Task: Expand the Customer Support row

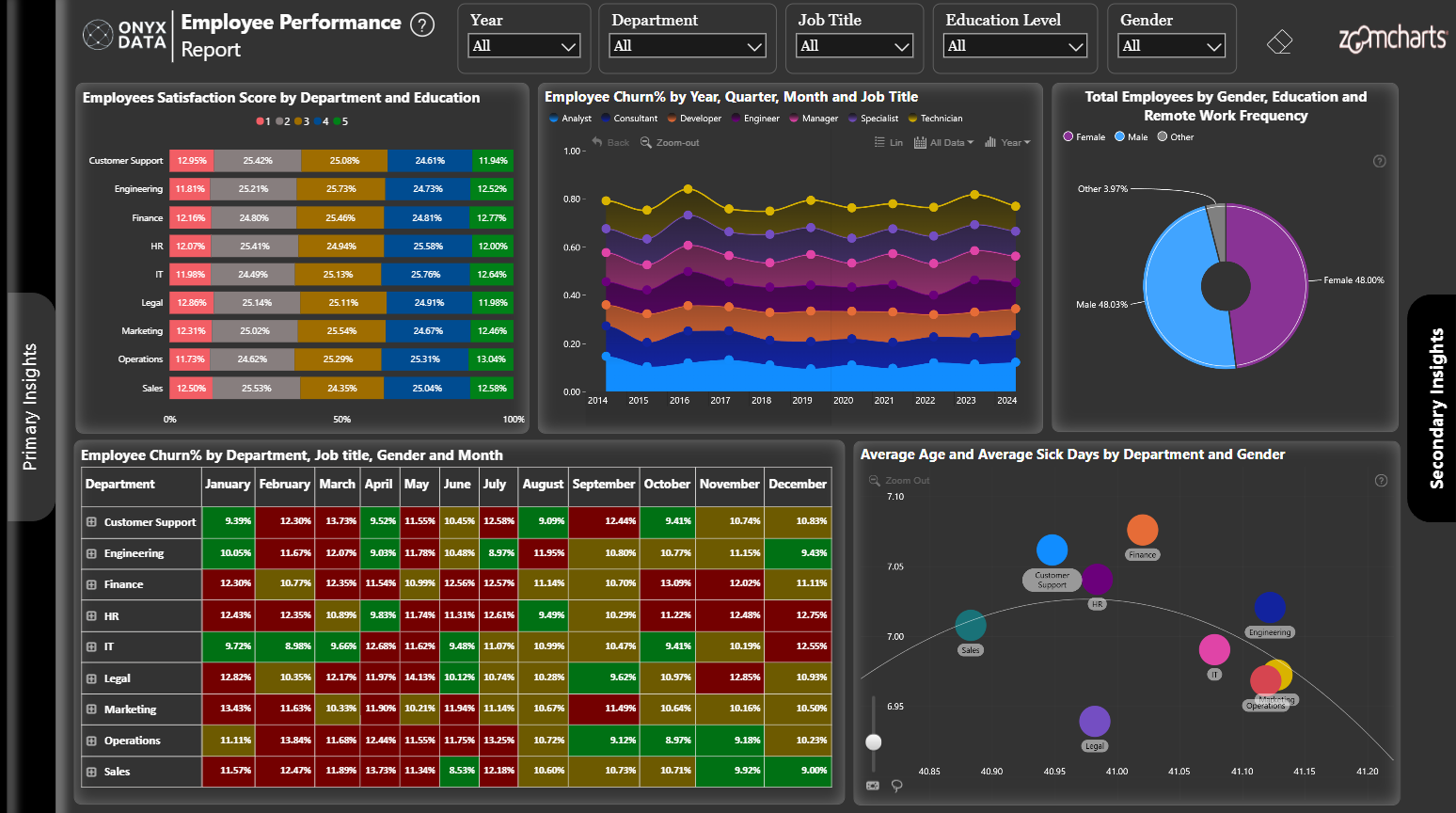Action: (x=91, y=522)
